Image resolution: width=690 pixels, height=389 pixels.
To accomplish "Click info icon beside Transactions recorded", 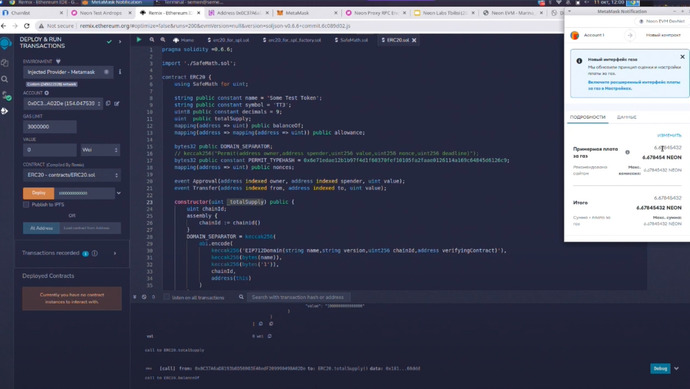I will 95,253.
